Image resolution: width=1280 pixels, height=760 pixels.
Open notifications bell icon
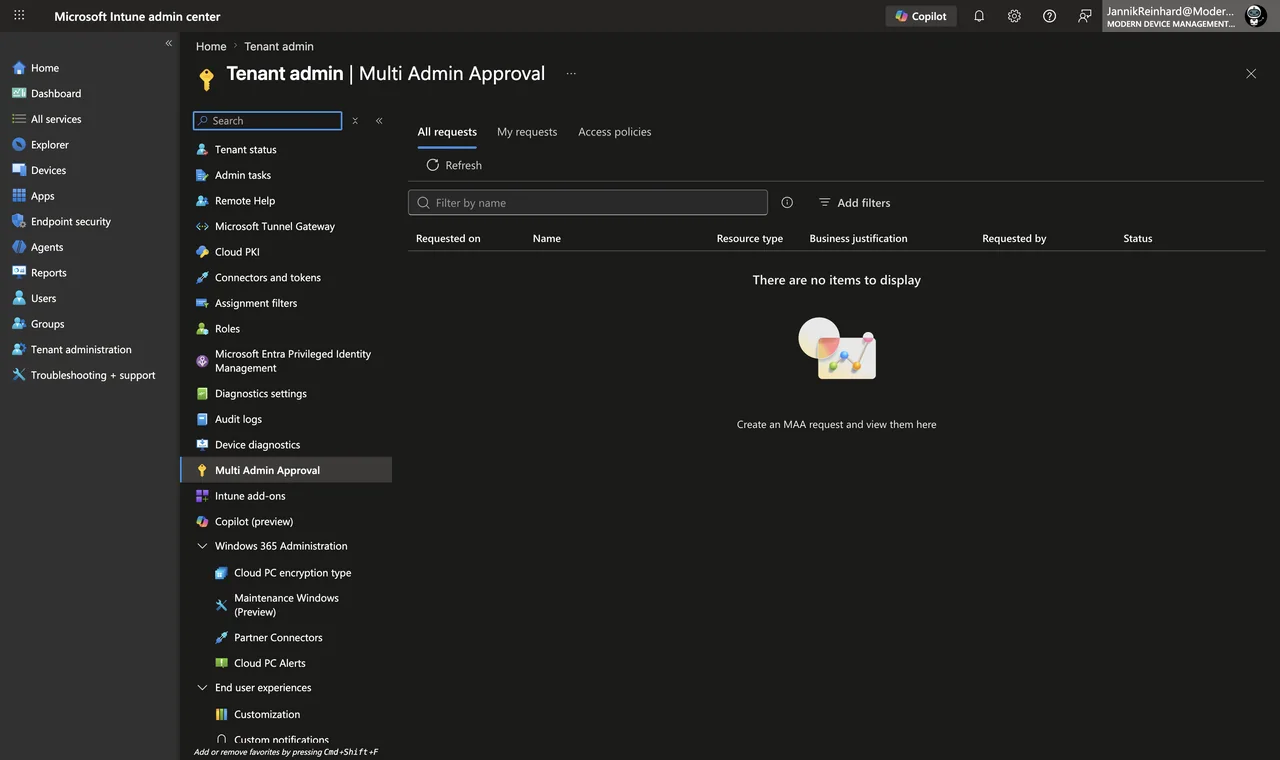point(979,16)
